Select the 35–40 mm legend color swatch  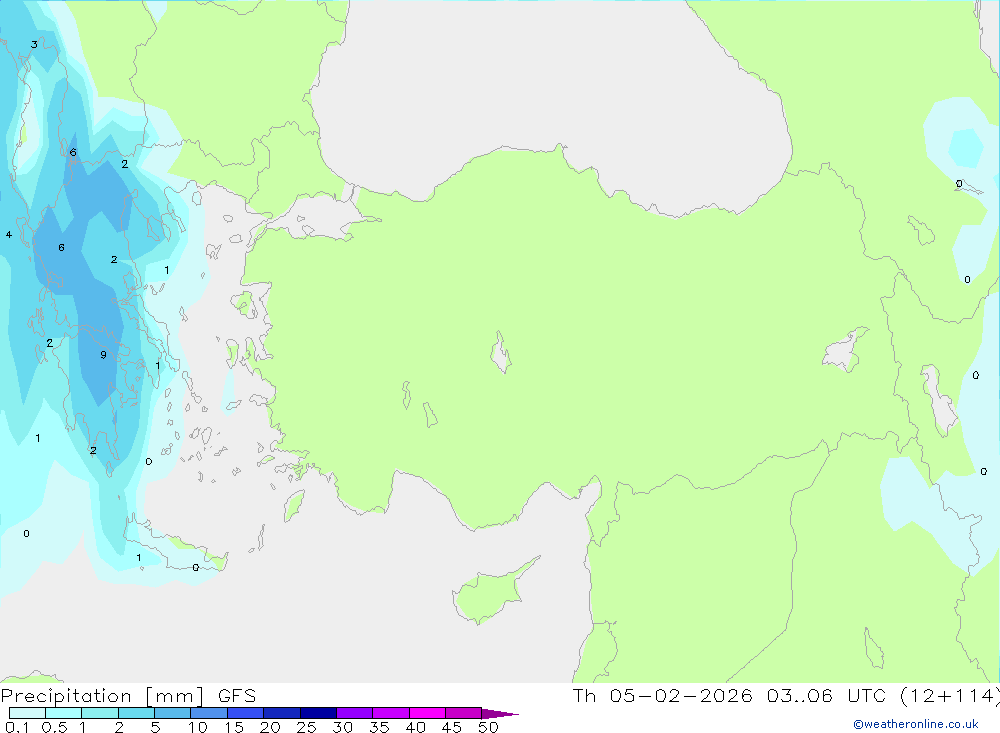[391, 713]
